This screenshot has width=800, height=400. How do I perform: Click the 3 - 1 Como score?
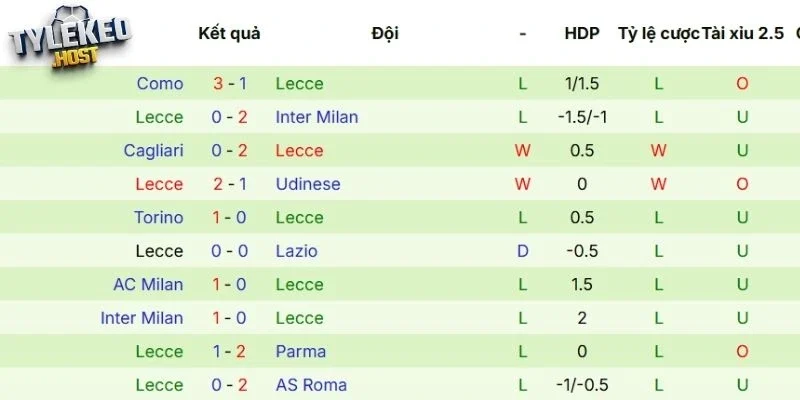pyautogui.click(x=229, y=84)
